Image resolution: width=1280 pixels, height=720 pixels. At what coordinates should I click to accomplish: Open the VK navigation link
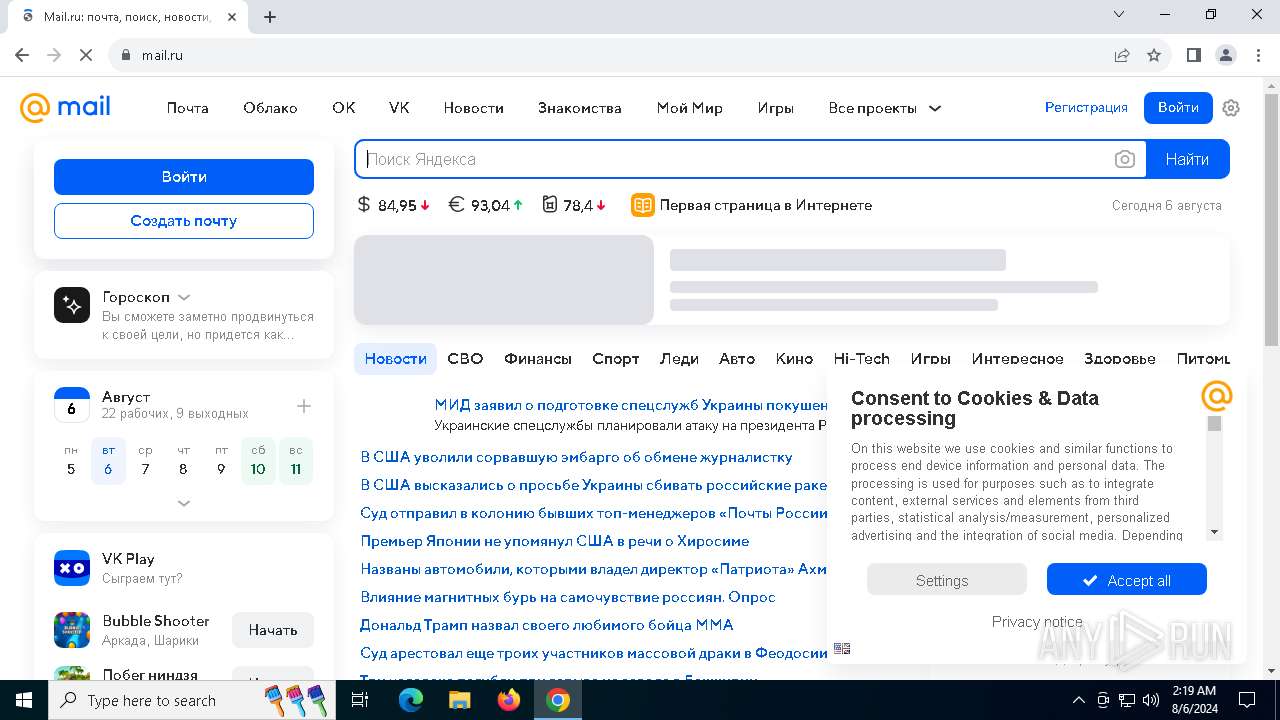click(399, 108)
